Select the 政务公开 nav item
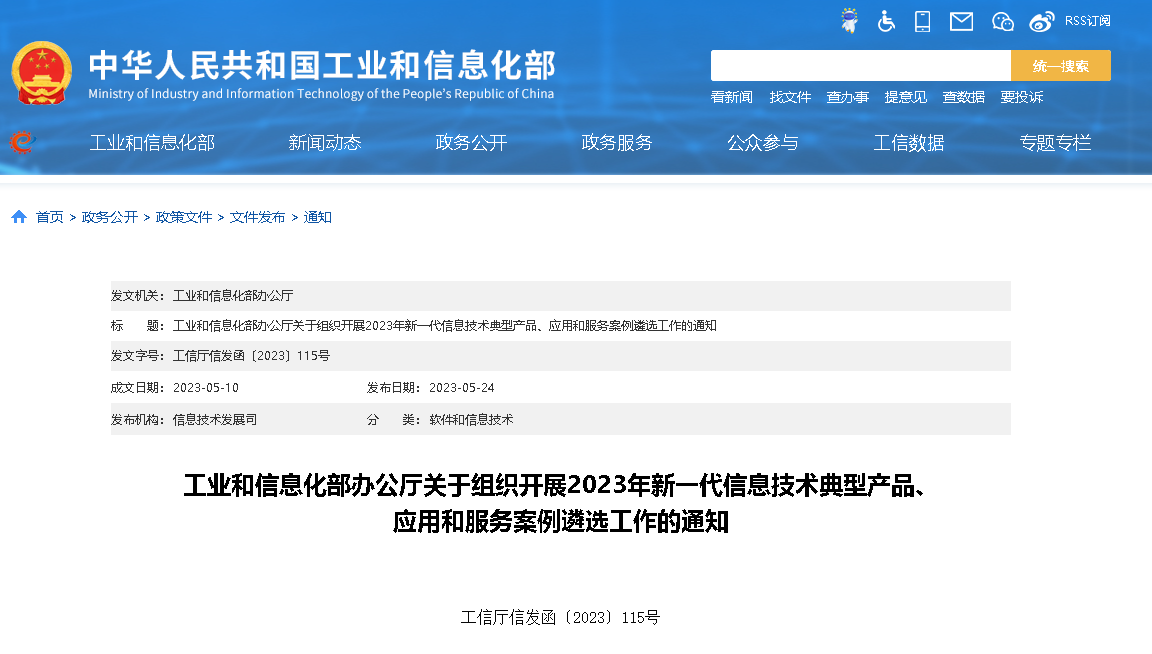The height and width of the screenshot is (654, 1152). [471, 143]
